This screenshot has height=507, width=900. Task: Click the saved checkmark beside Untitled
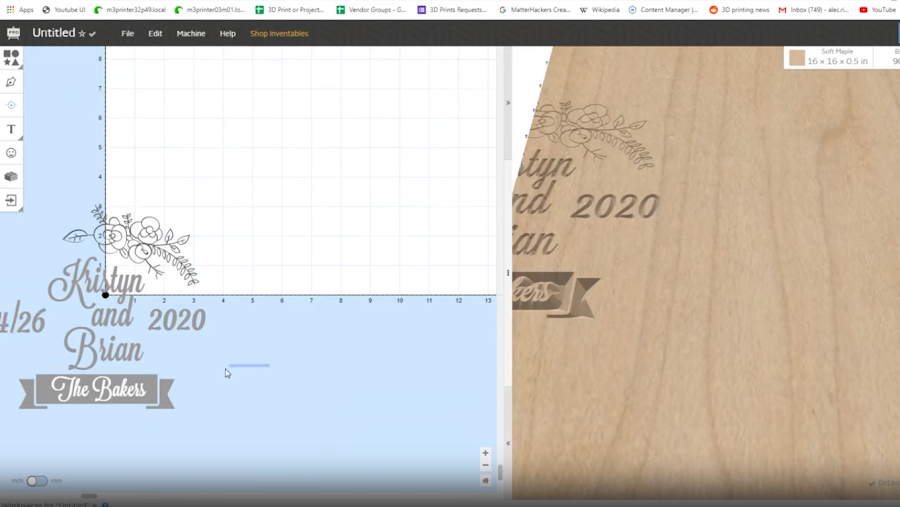click(92, 34)
